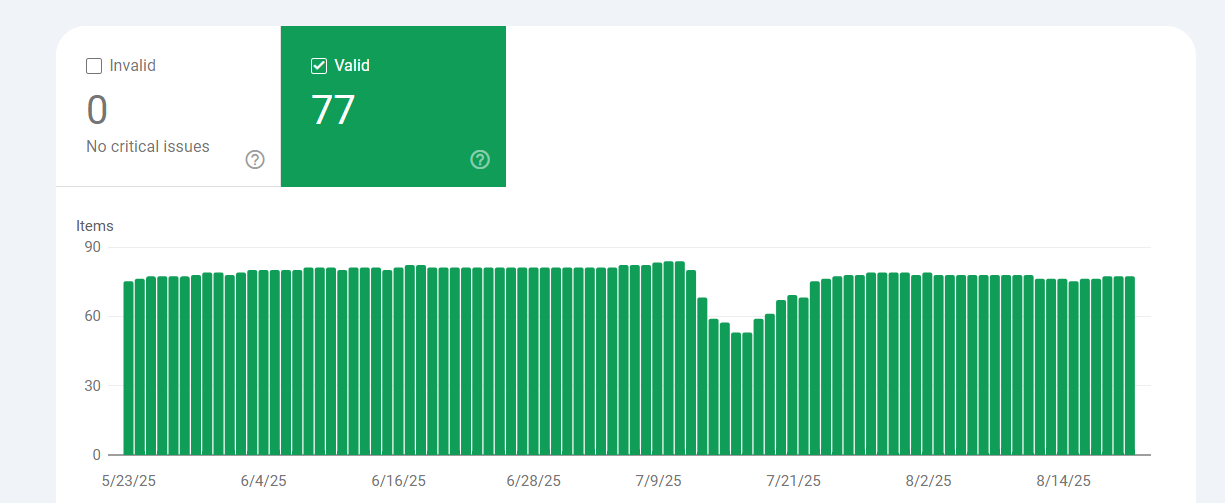This screenshot has width=1225, height=503.
Task: Click the bar above 6/4/25 label
Action: click(x=264, y=362)
